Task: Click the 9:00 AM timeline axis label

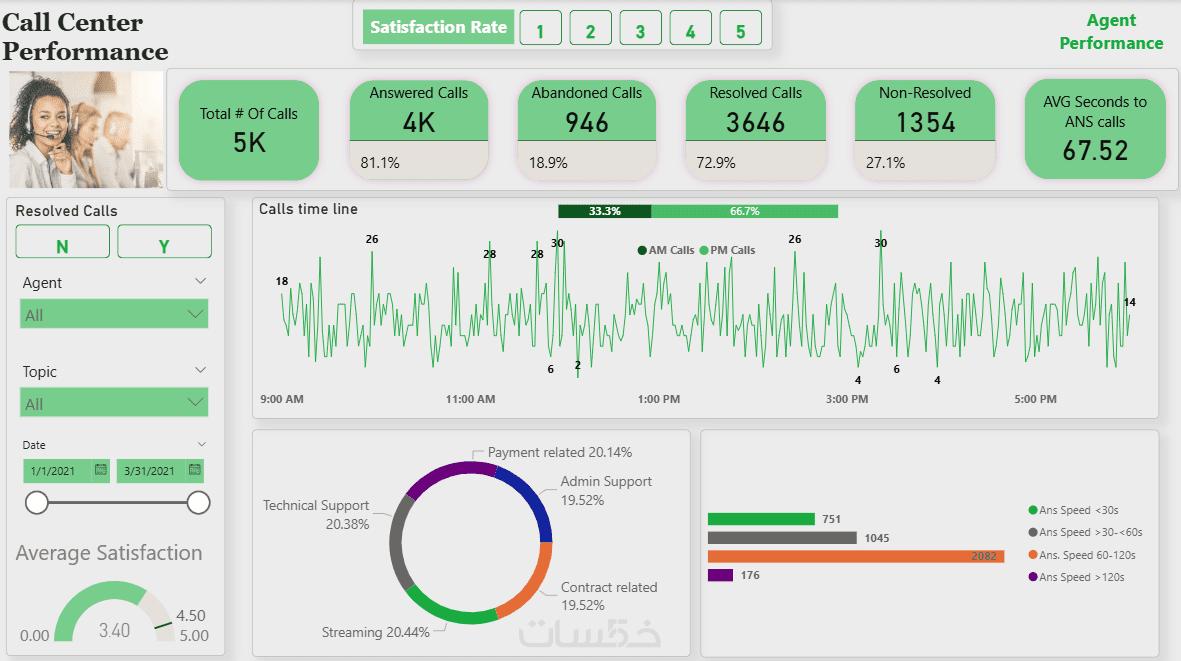Action: coord(282,399)
